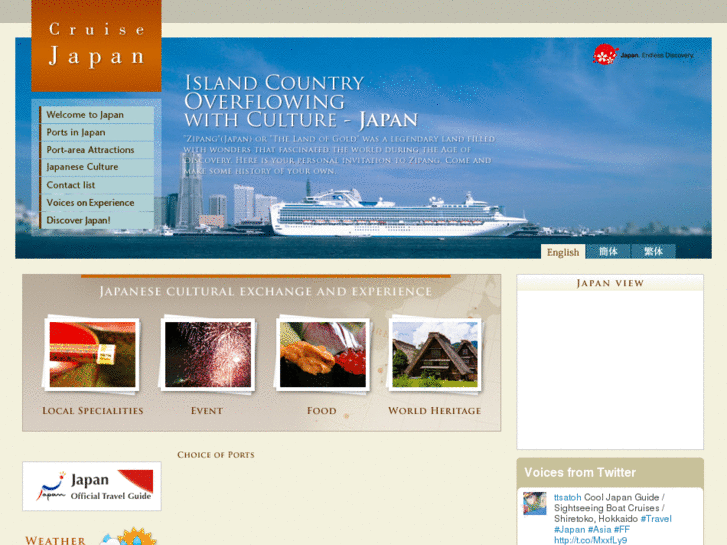Open Discover Japan! menu link
This screenshot has height=545, width=727.
[97, 220]
